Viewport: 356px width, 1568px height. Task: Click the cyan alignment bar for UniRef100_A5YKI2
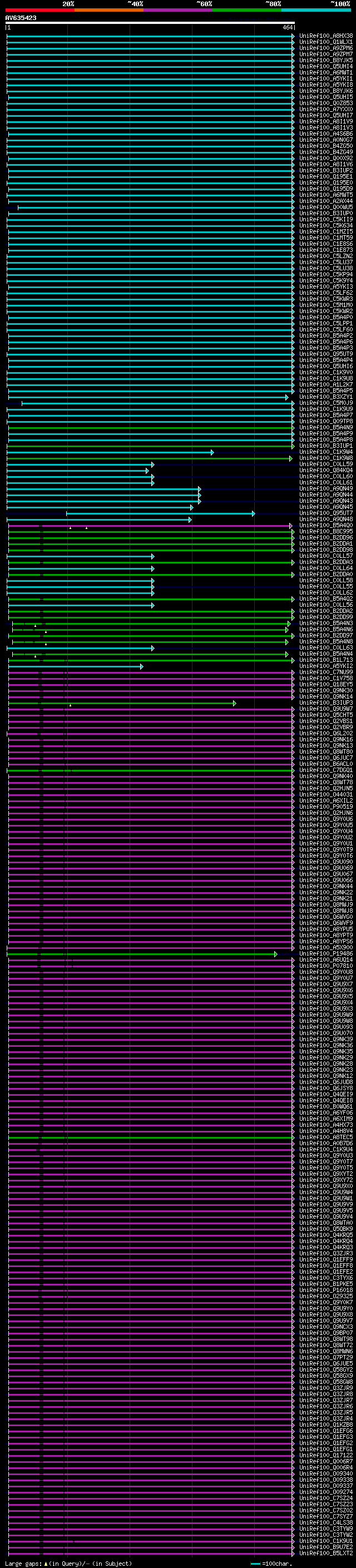(76, 666)
